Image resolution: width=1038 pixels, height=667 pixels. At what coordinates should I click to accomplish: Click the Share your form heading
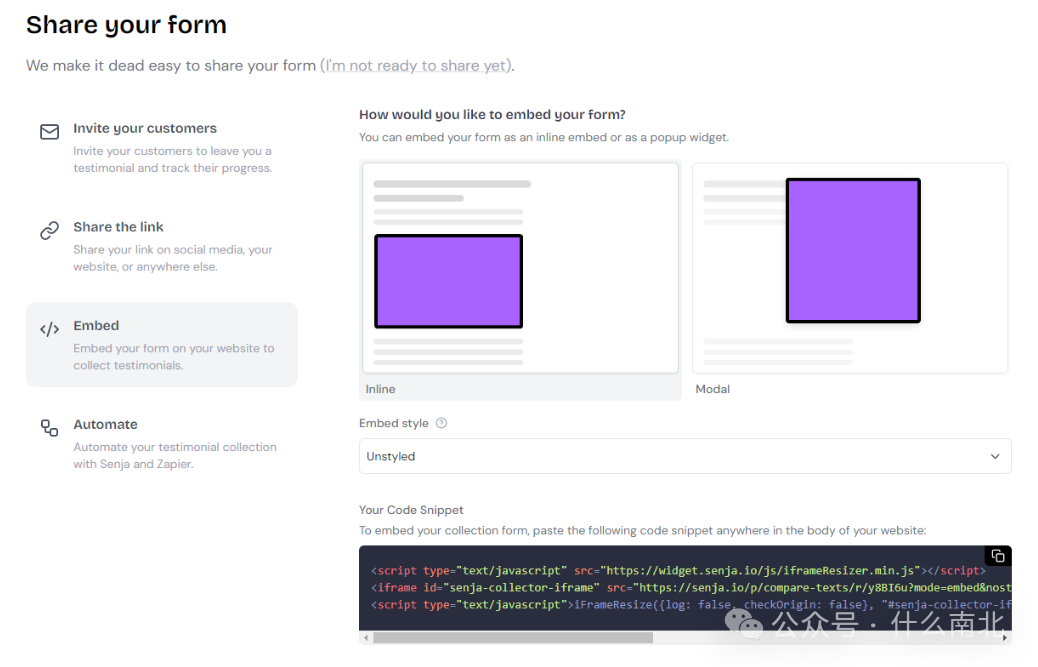point(126,25)
